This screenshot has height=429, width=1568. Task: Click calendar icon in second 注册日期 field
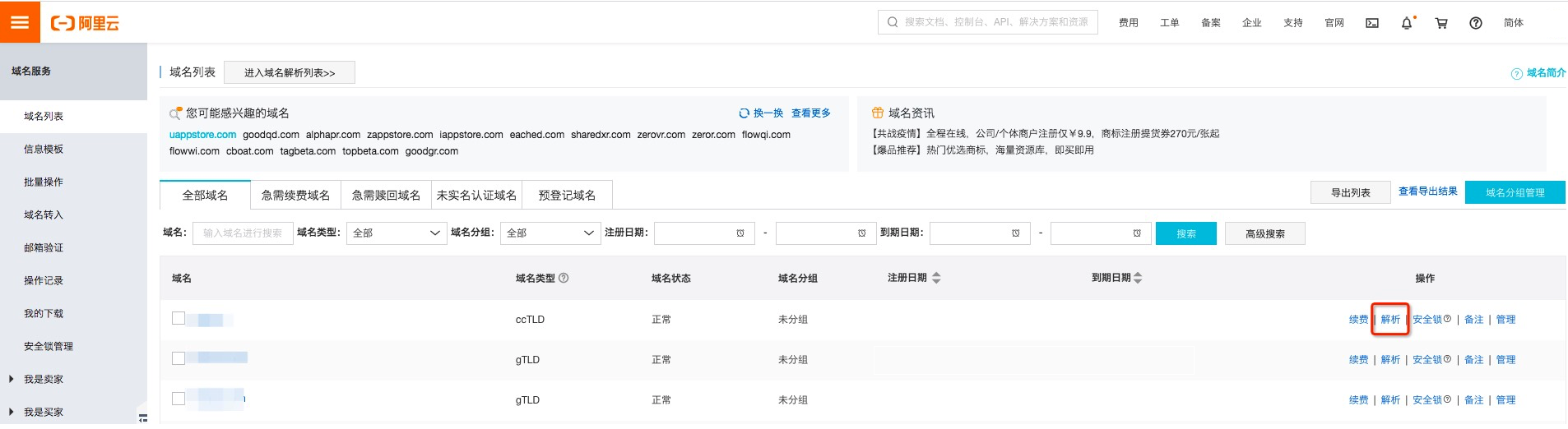click(861, 233)
